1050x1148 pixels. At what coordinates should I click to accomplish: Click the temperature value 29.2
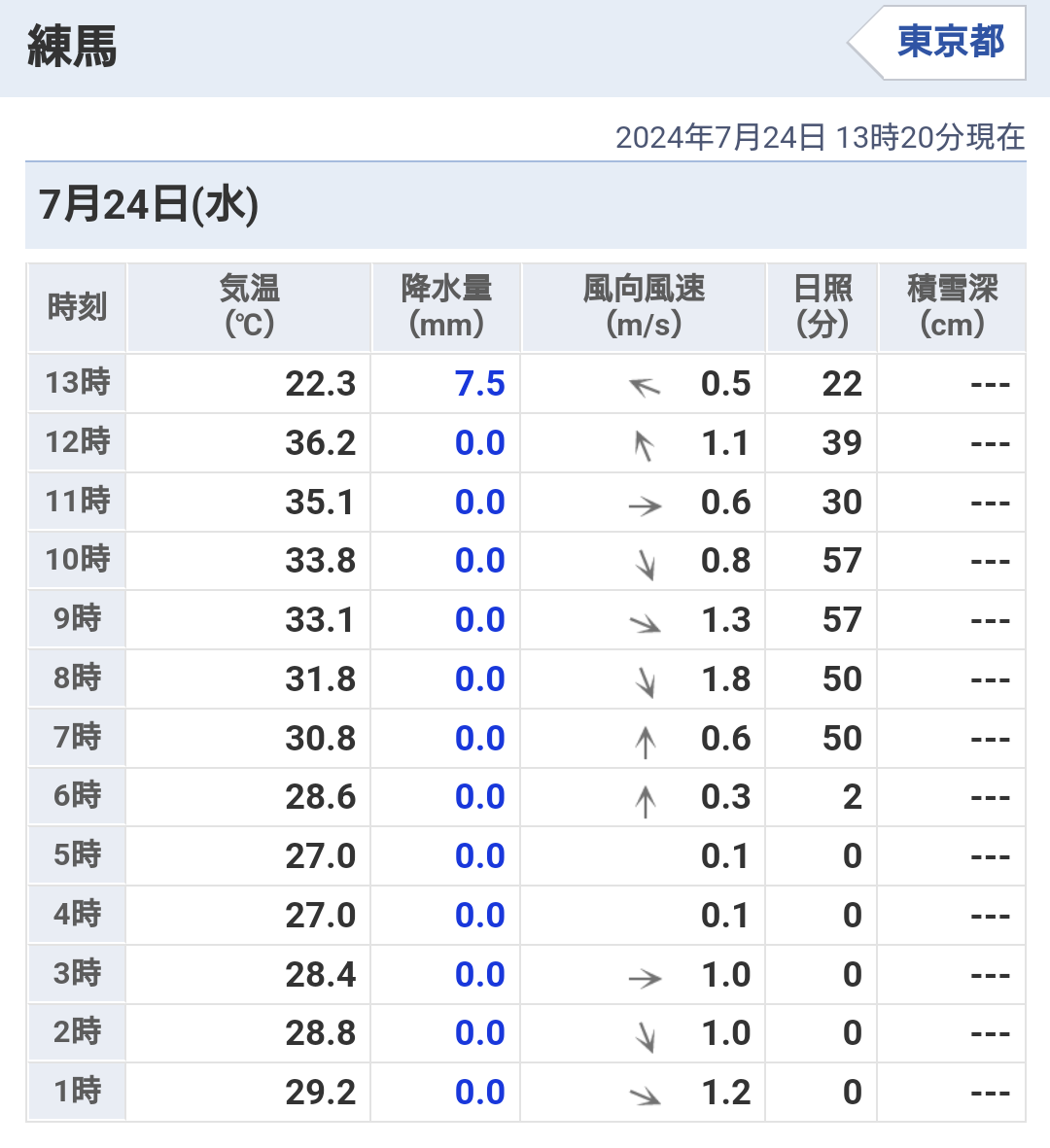[320, 1093]
